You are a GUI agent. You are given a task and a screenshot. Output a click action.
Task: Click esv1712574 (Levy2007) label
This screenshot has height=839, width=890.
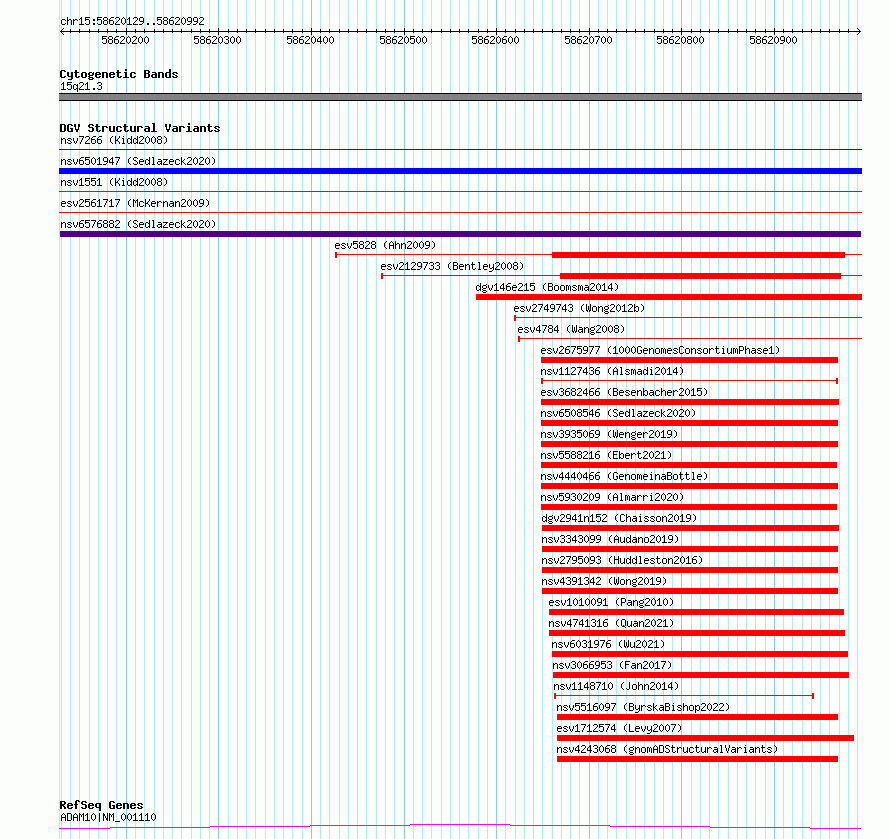[619, 728]
